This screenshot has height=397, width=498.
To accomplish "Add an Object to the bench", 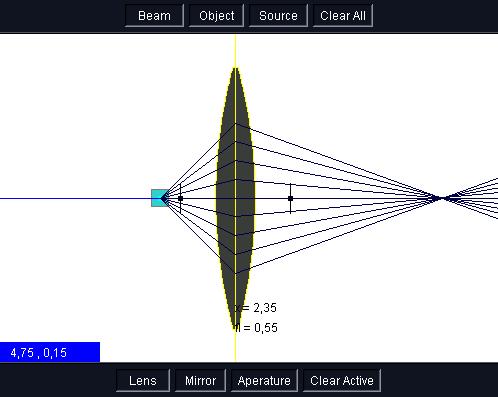I will (217, 16).
